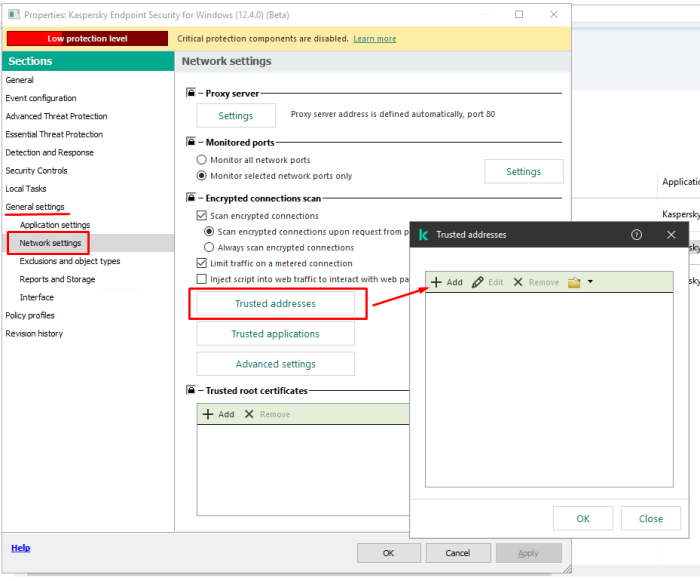Select Network settings subsection
Viewport: 700px width, 581px height.
[x=50, y=243]
